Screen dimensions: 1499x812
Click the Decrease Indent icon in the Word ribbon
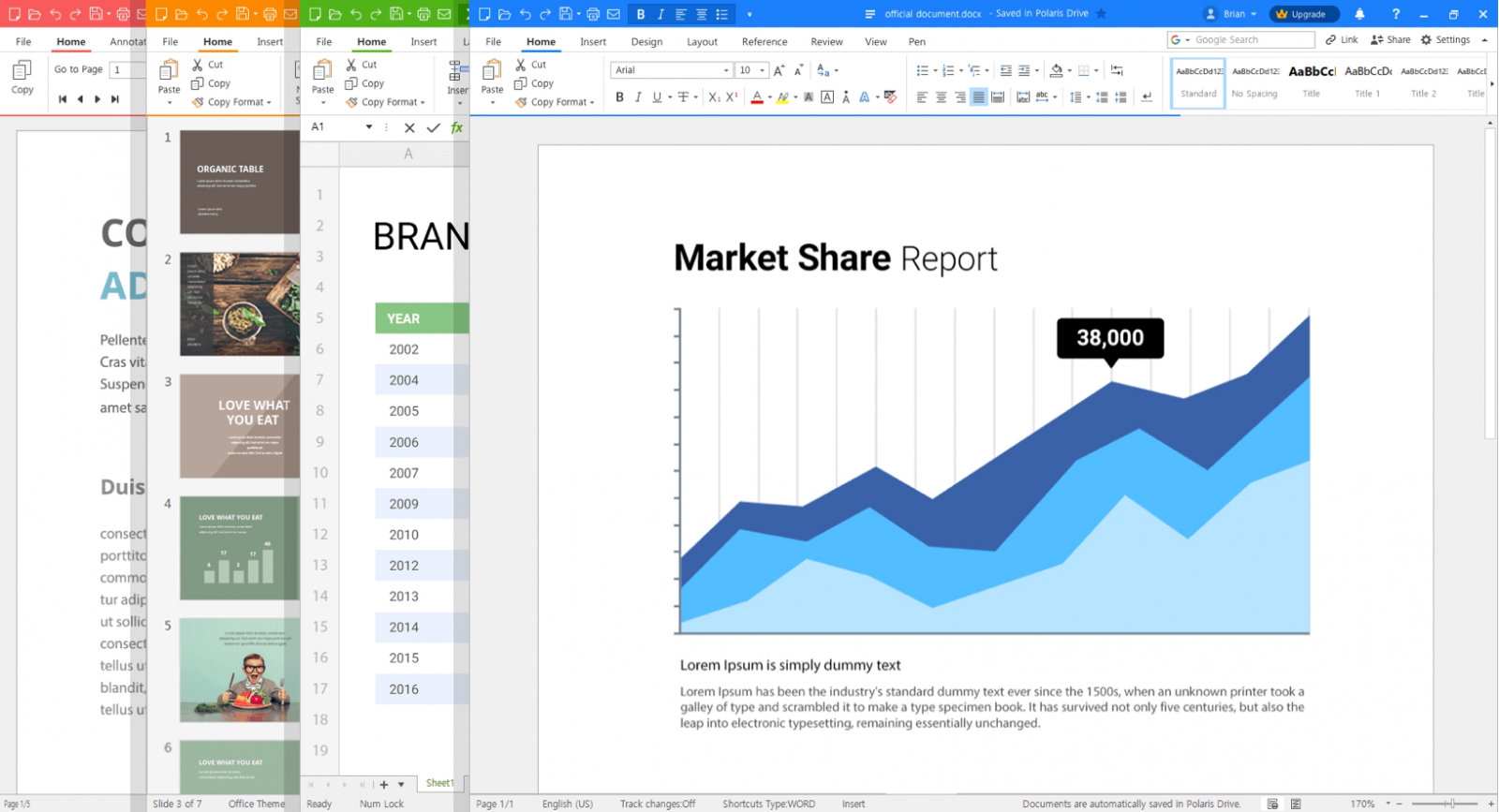[1006, 70]
